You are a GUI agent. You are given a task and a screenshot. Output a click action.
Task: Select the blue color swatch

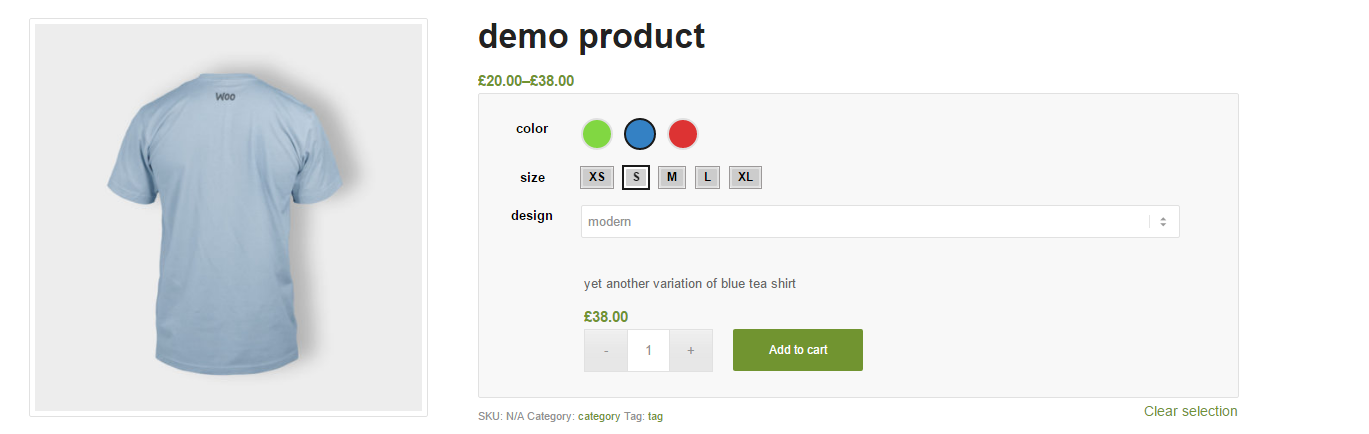coord(640,133)
